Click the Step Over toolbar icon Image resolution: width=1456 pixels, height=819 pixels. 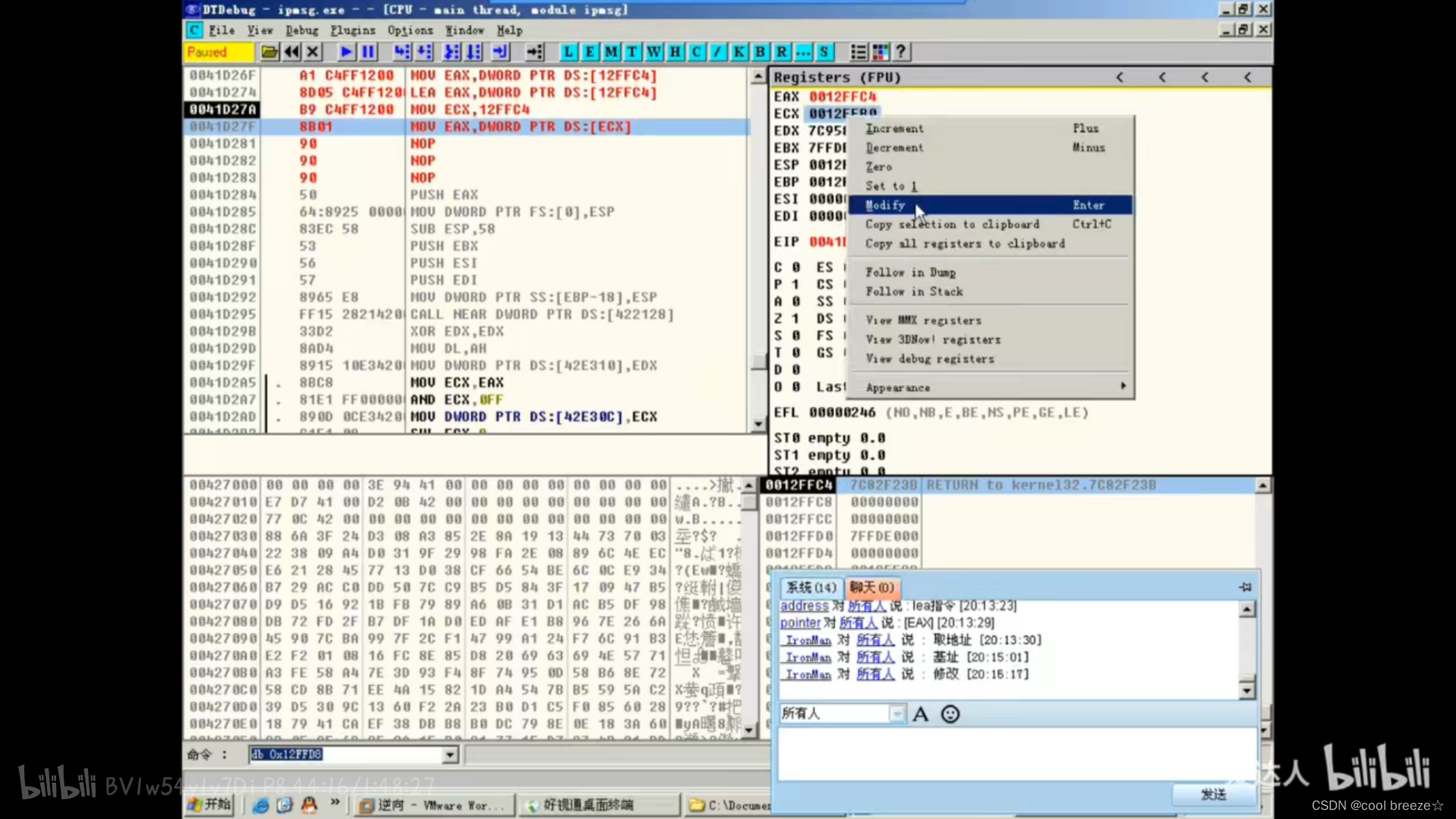[x=425, y=52]
